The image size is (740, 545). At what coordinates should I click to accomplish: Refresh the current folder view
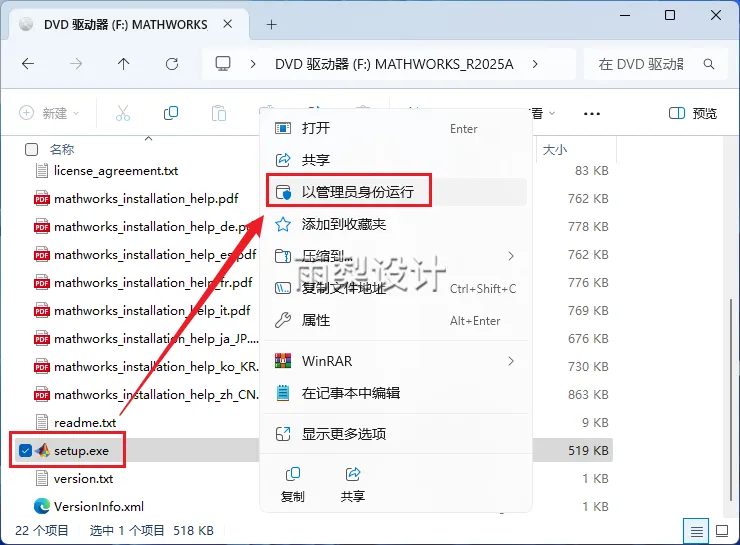(x=172, y=64)
